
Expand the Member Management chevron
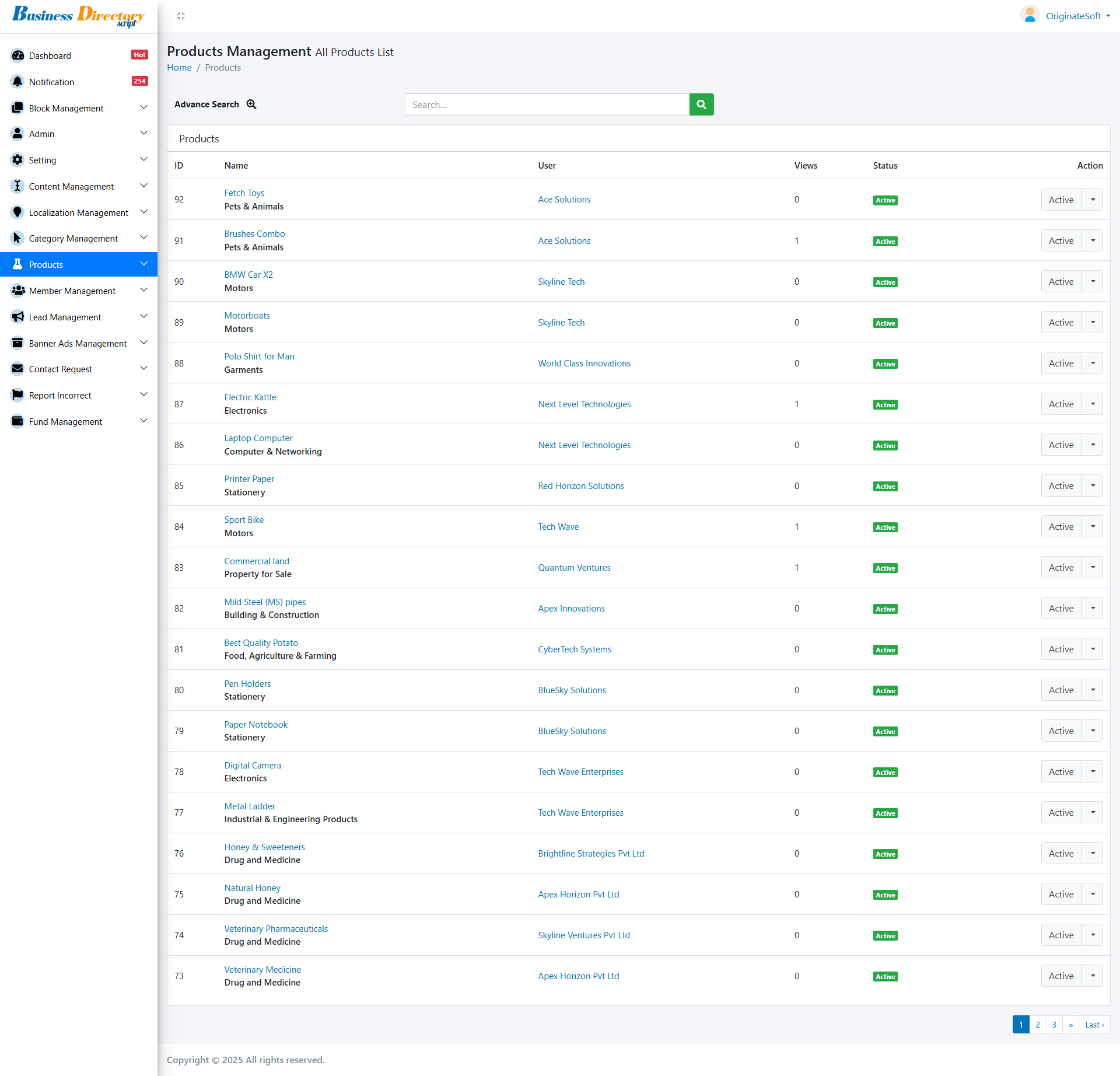(x=143, y=290)
